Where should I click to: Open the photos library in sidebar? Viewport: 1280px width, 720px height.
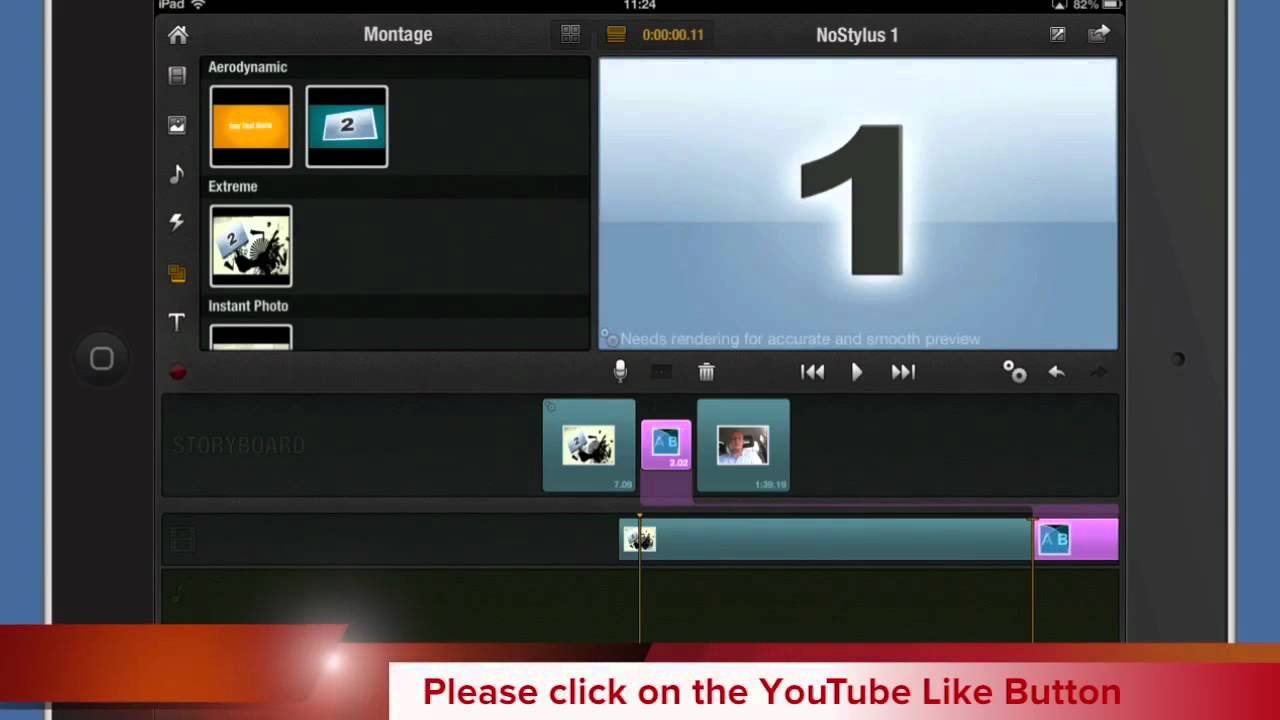[177, 125]
